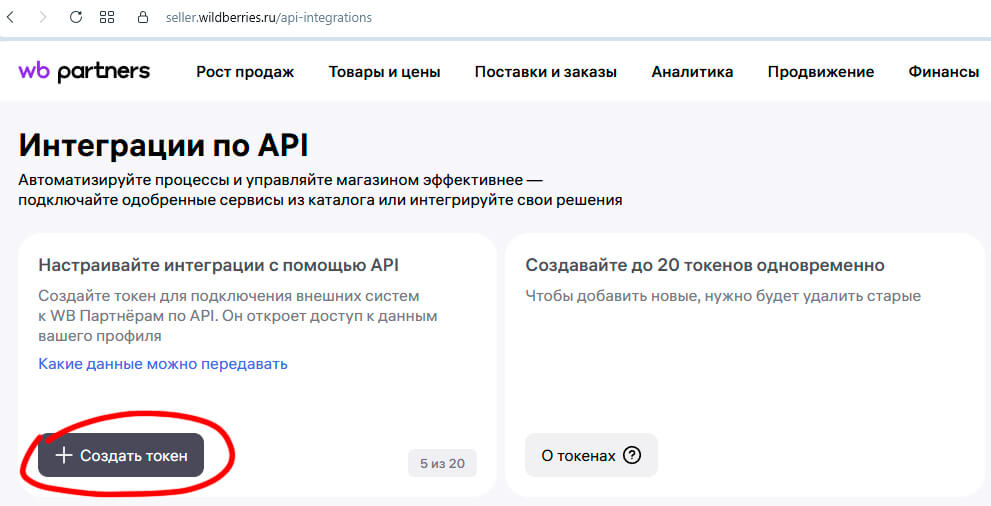Open the Товары и цены menu
The height and width of the screenshot is (506, 991).
click(x=384, y=72)
